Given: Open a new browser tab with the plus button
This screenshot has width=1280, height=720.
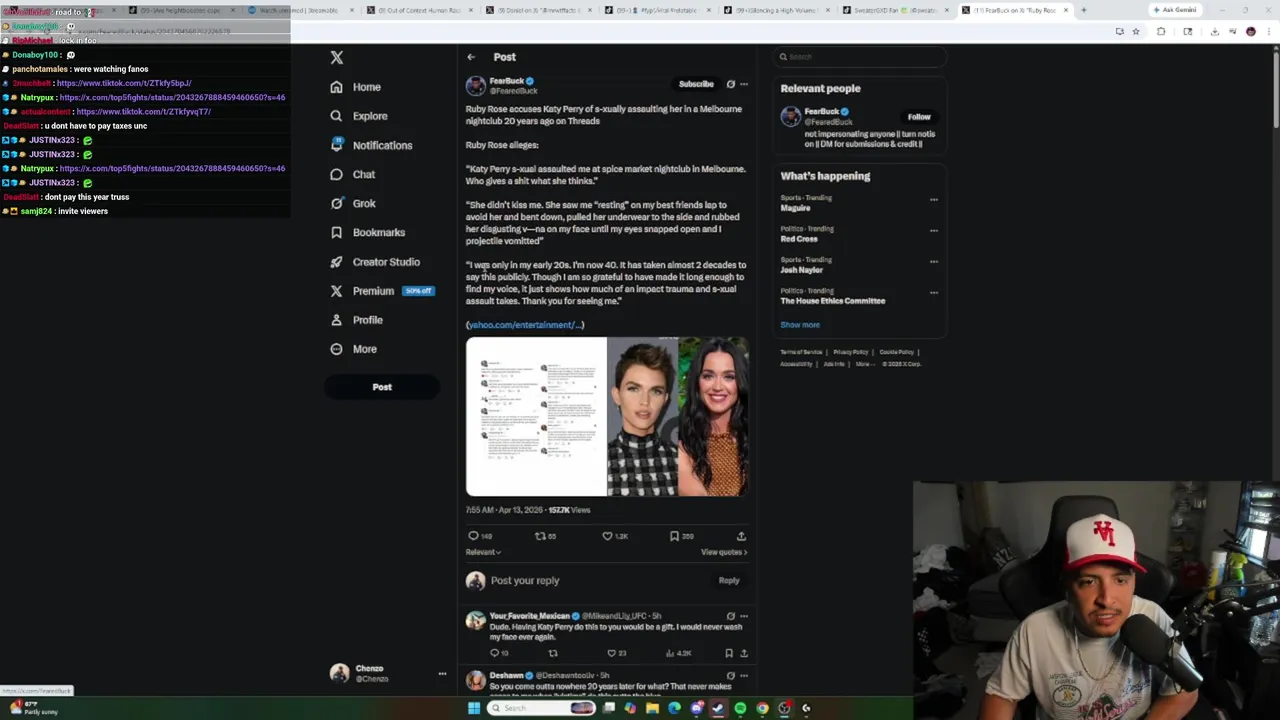Looking at the screenshot, I should tap(1083, 10).
